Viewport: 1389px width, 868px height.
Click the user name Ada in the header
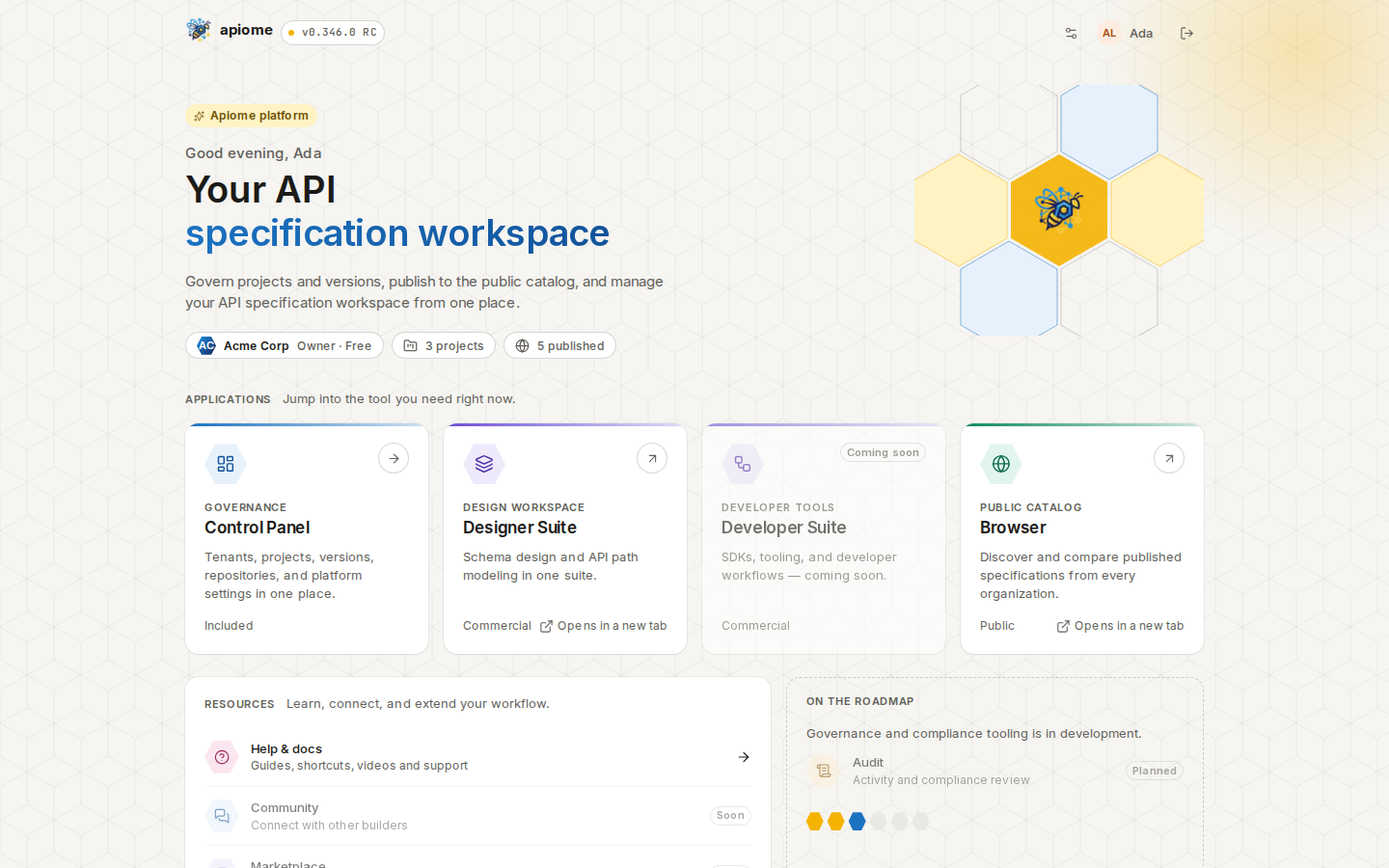(x=1141, y=33)
